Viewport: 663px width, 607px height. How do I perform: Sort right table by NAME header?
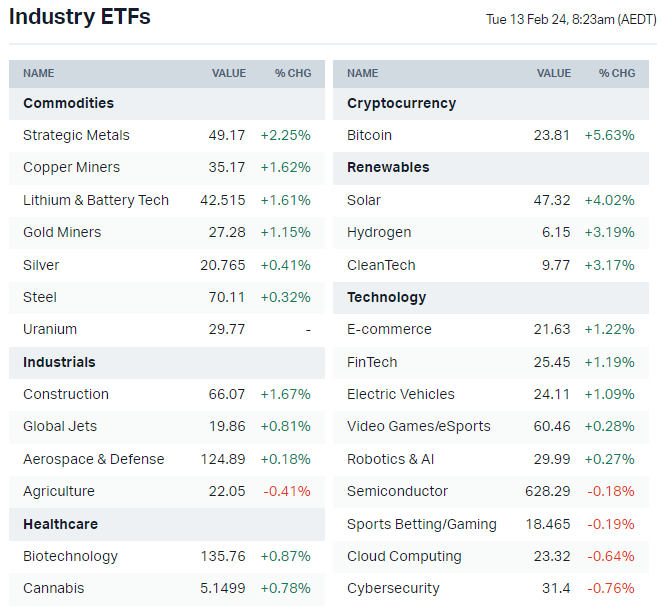[x=362, y=73]
